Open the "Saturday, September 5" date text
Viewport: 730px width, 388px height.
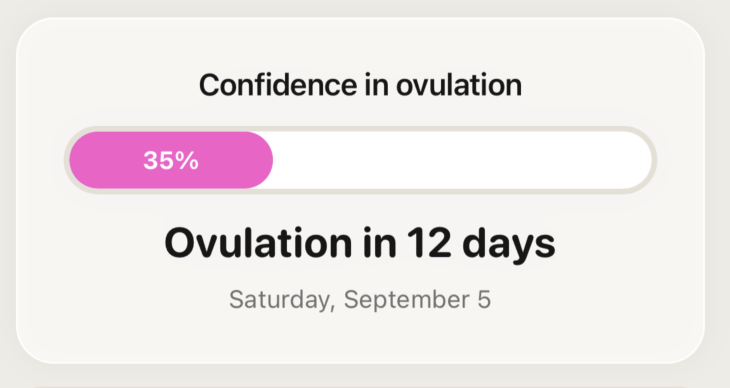(360, 300)
